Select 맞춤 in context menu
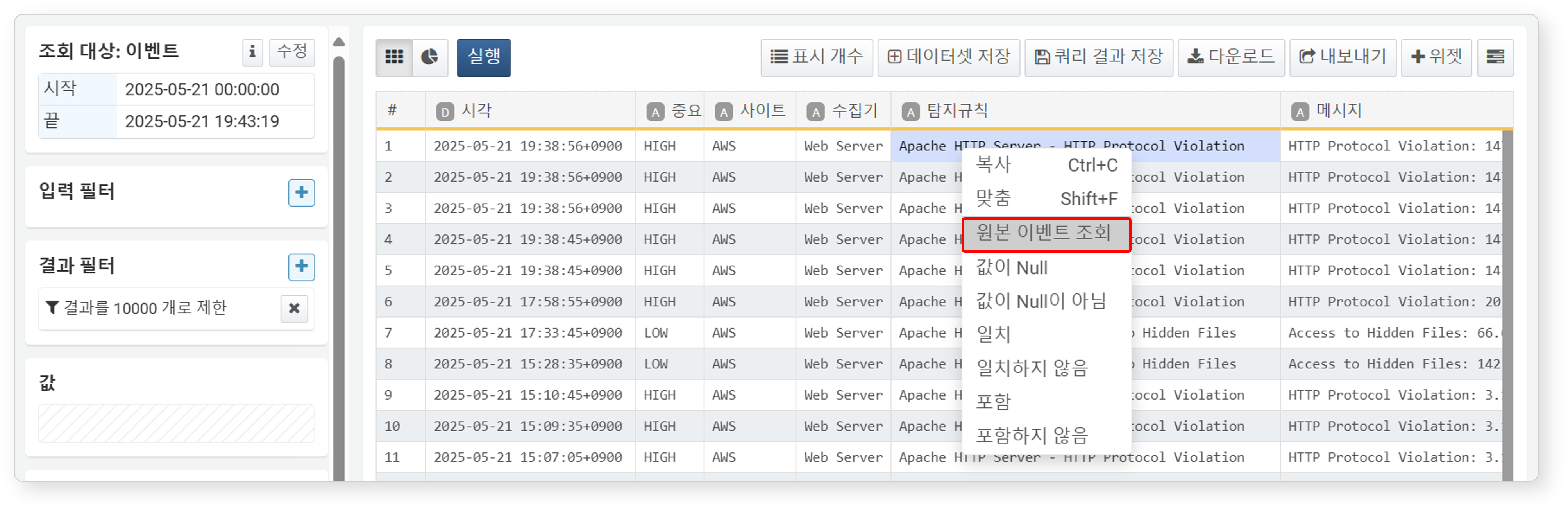 (1046, 198)
